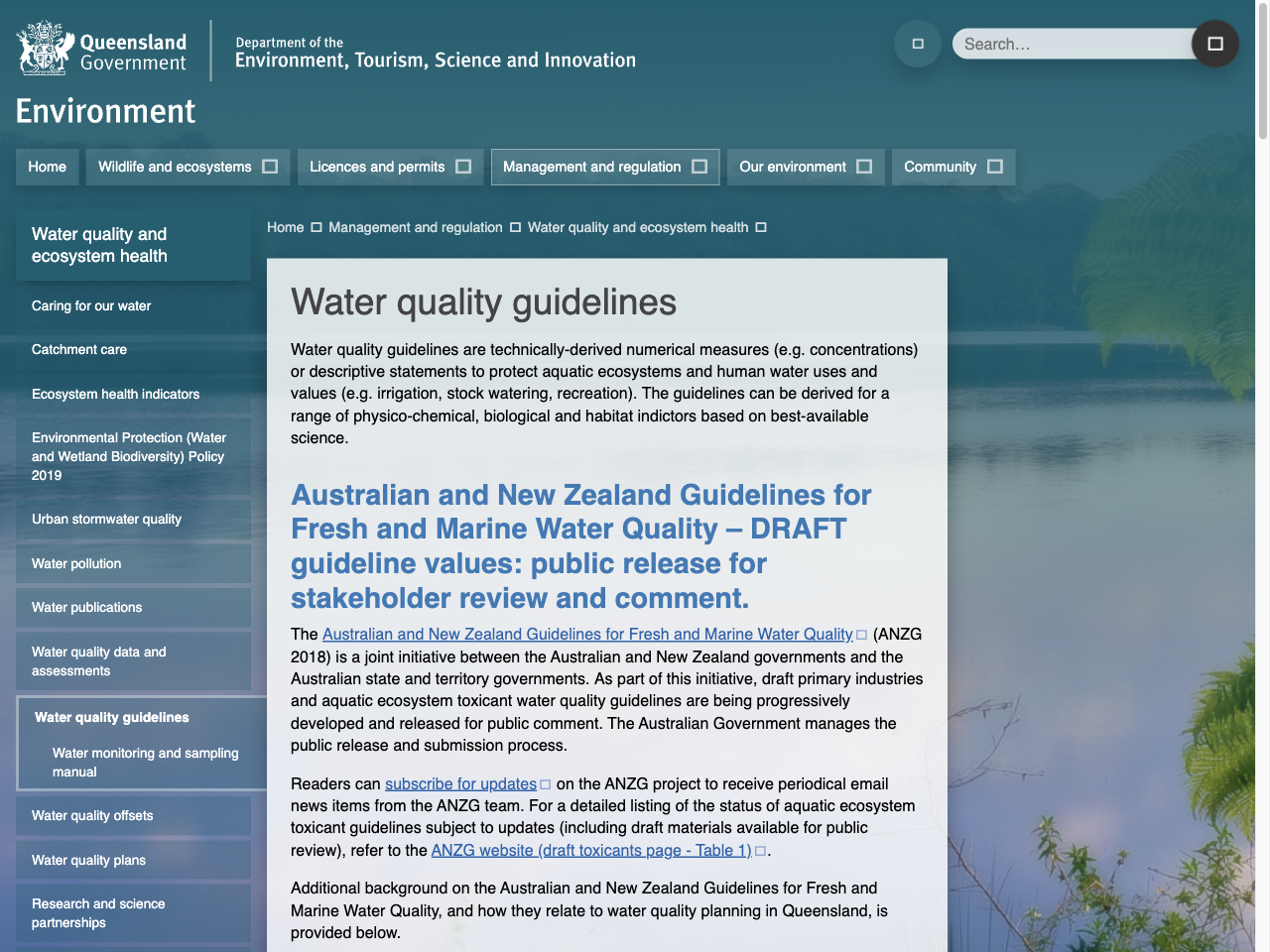Click the square icon on 'Licences and permits'
Screen dimensions: 1270x952
point(463,167)
